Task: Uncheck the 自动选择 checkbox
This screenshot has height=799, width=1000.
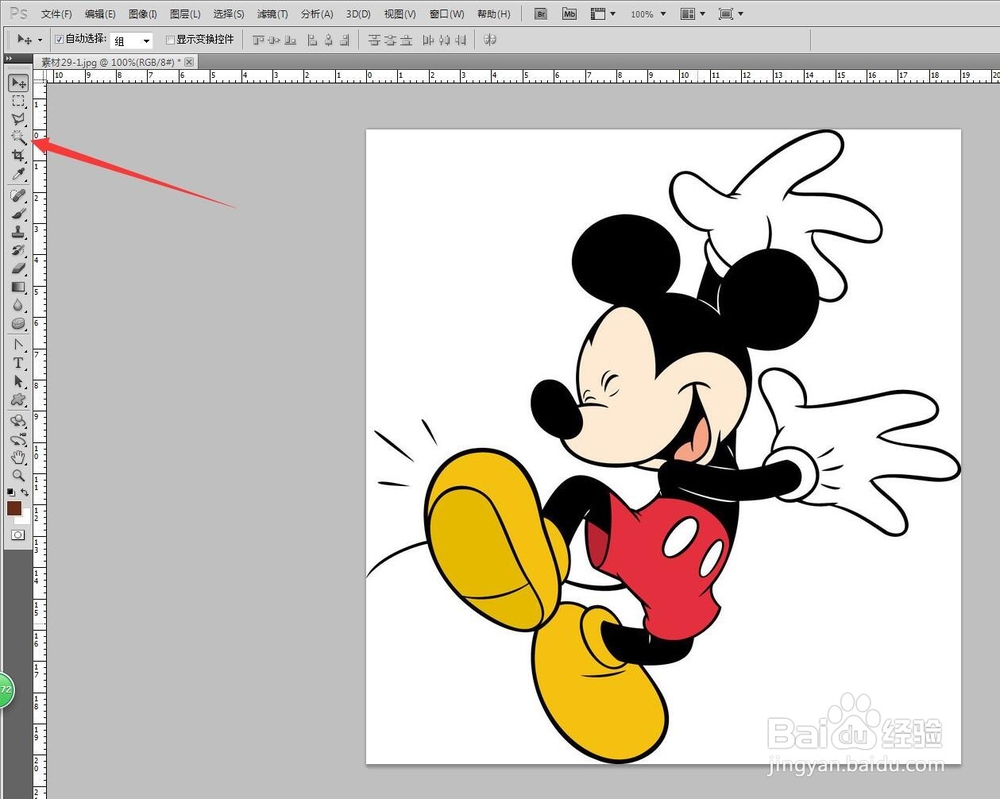Action: tap(59, 40)
